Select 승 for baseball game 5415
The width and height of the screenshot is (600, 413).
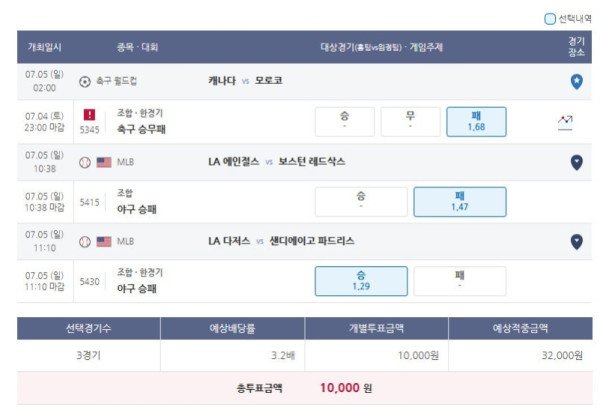coord(361,202)
